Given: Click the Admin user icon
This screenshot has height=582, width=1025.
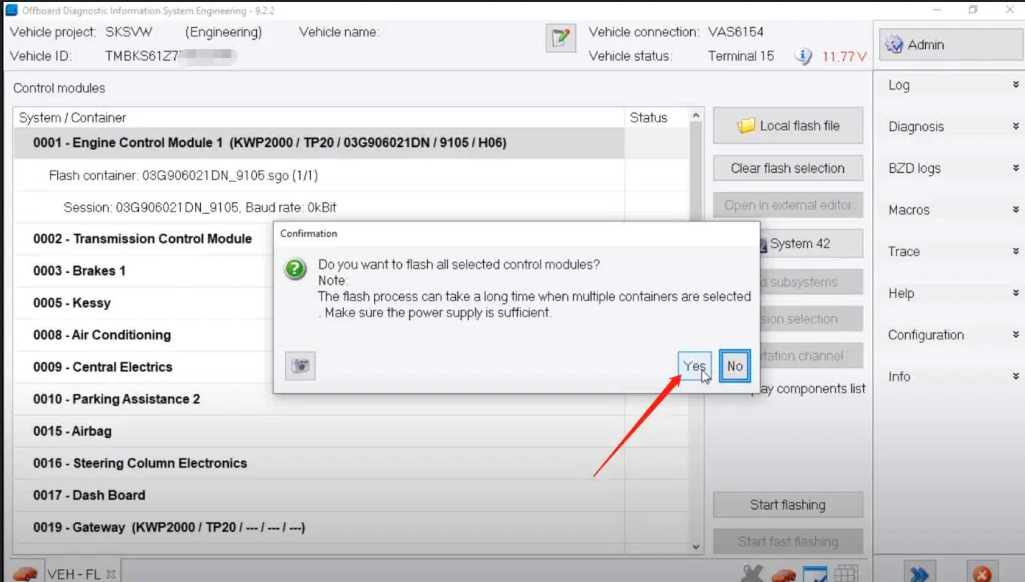Looking at the screenshot, I should (x=894, y=44).
